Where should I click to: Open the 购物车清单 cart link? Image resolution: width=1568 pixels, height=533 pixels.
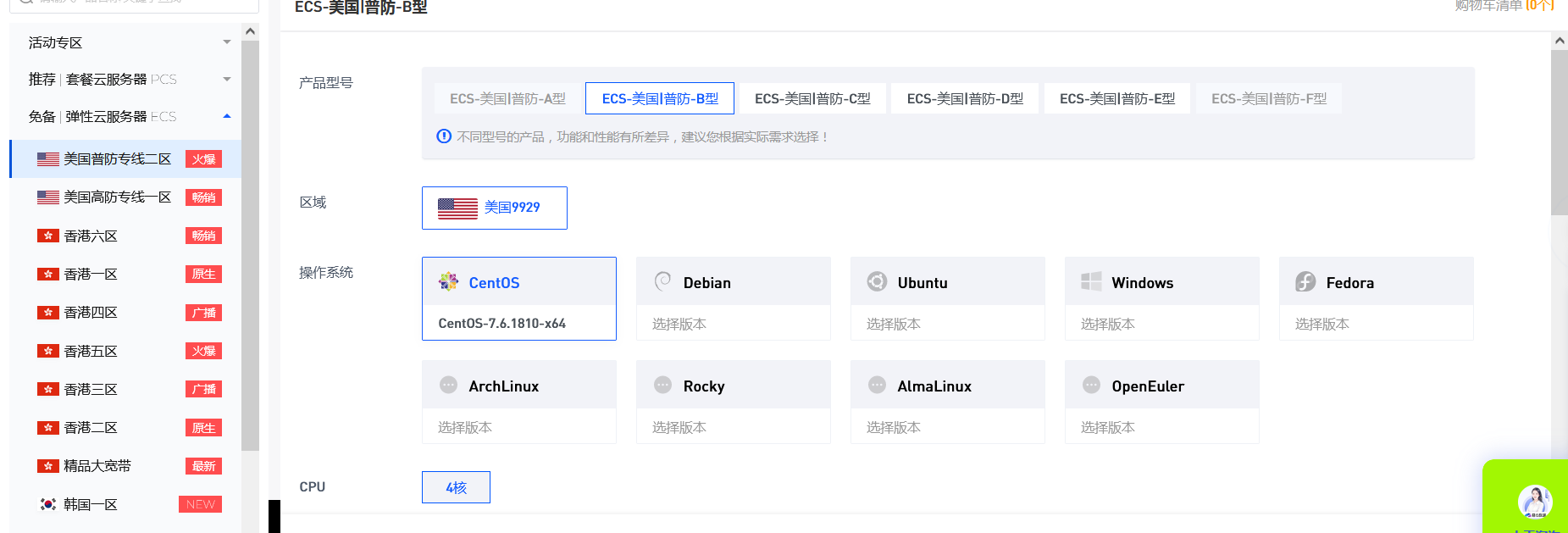coord(1504,6)
